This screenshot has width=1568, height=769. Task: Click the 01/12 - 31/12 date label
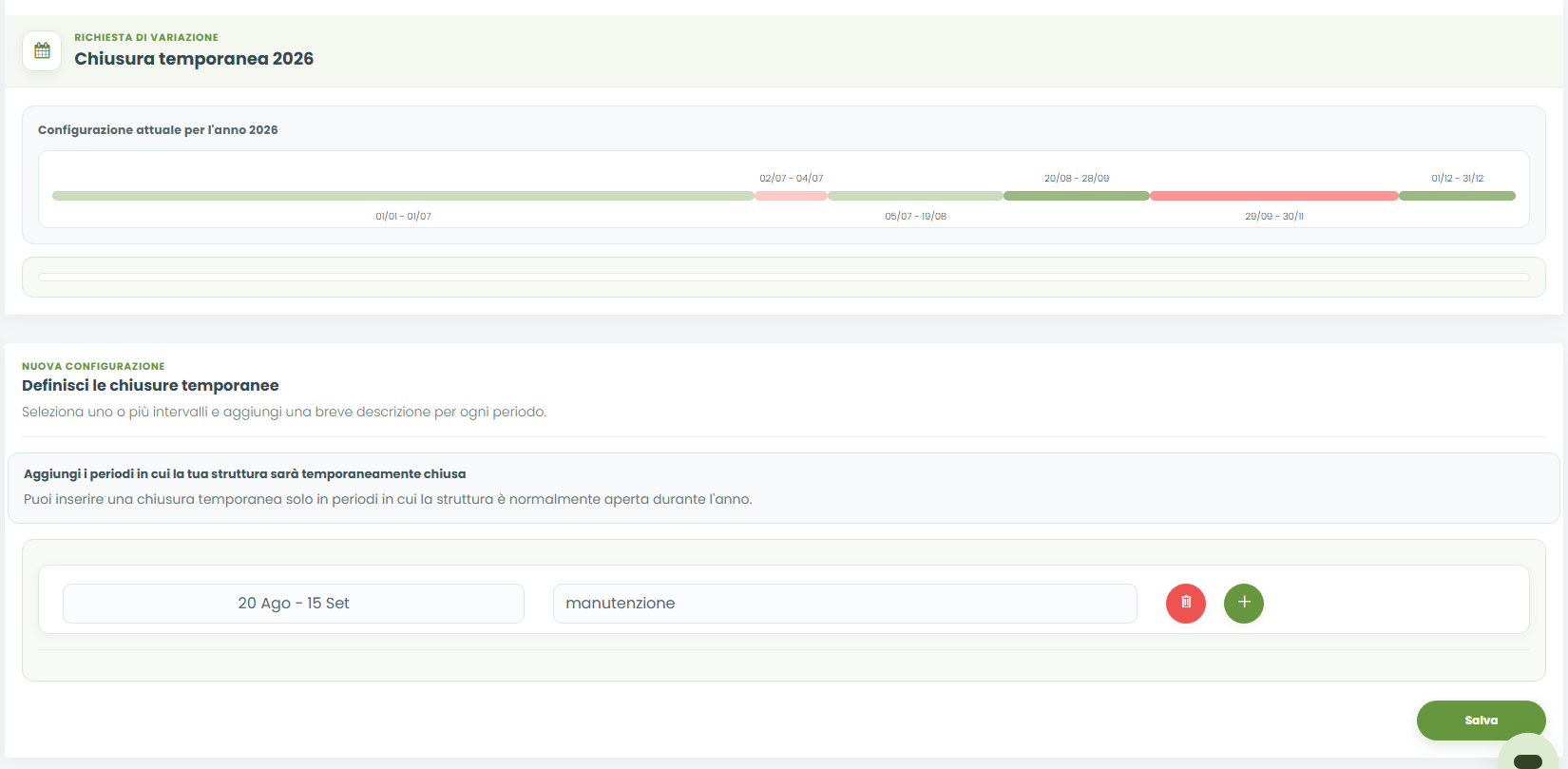tap(1458, 178)
